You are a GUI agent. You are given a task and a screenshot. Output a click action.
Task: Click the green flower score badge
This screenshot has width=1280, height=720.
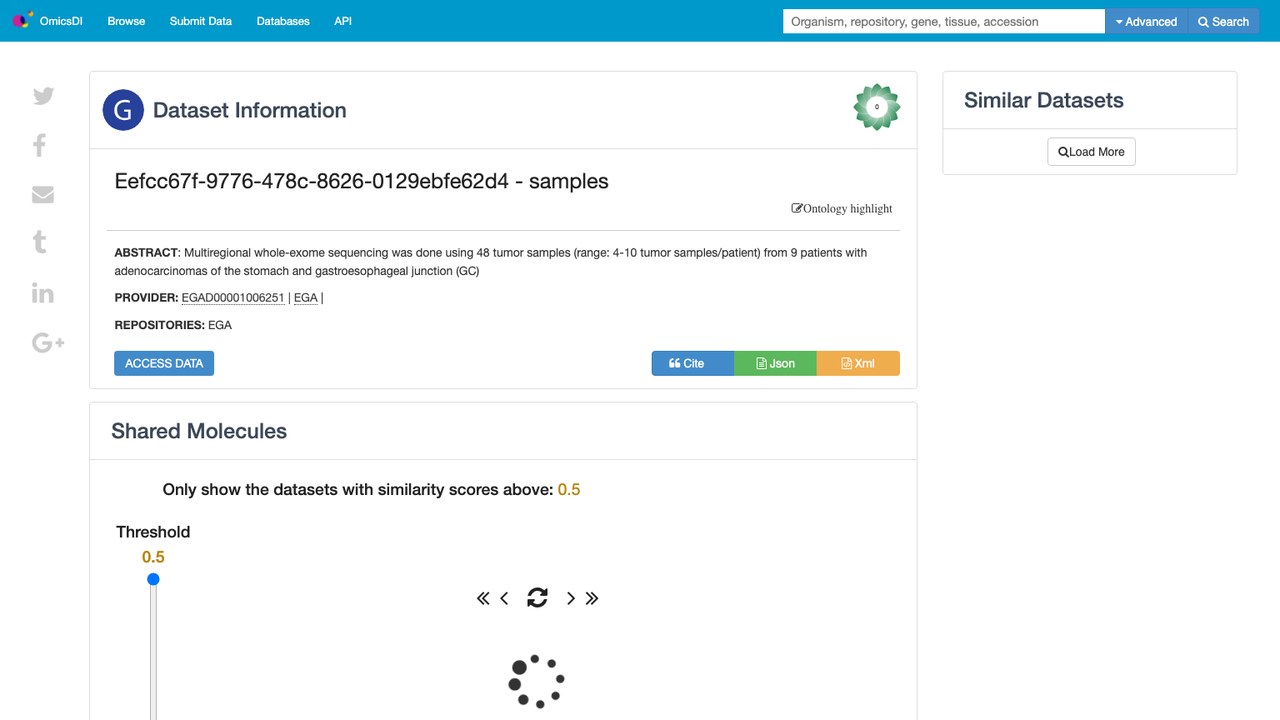877,107
